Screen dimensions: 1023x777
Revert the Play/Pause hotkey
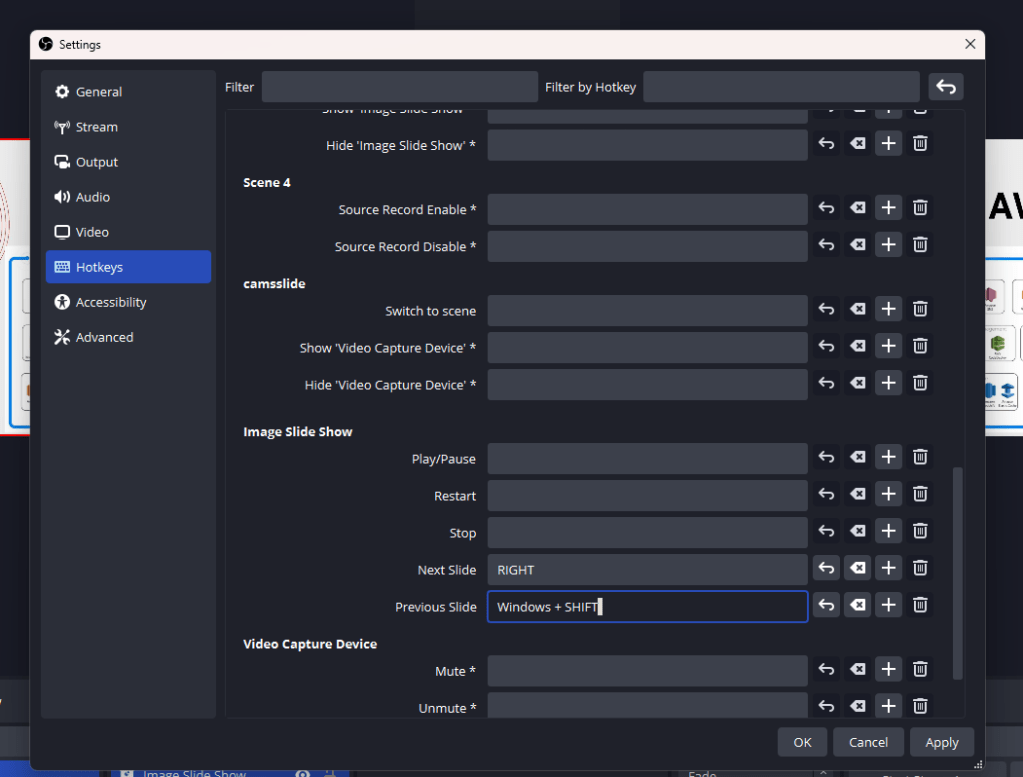click(x=827, y=457)
